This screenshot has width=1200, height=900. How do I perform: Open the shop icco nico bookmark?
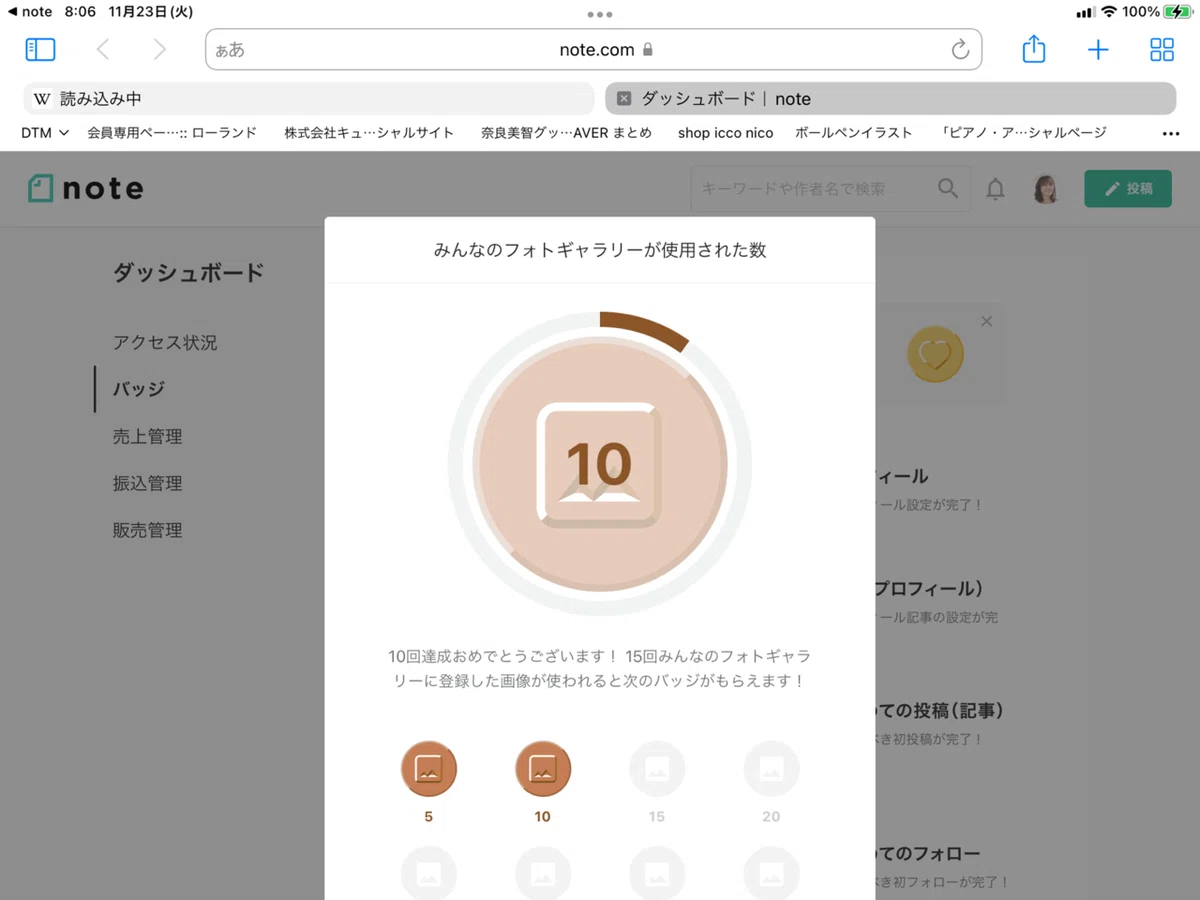[x=725, y=132]
